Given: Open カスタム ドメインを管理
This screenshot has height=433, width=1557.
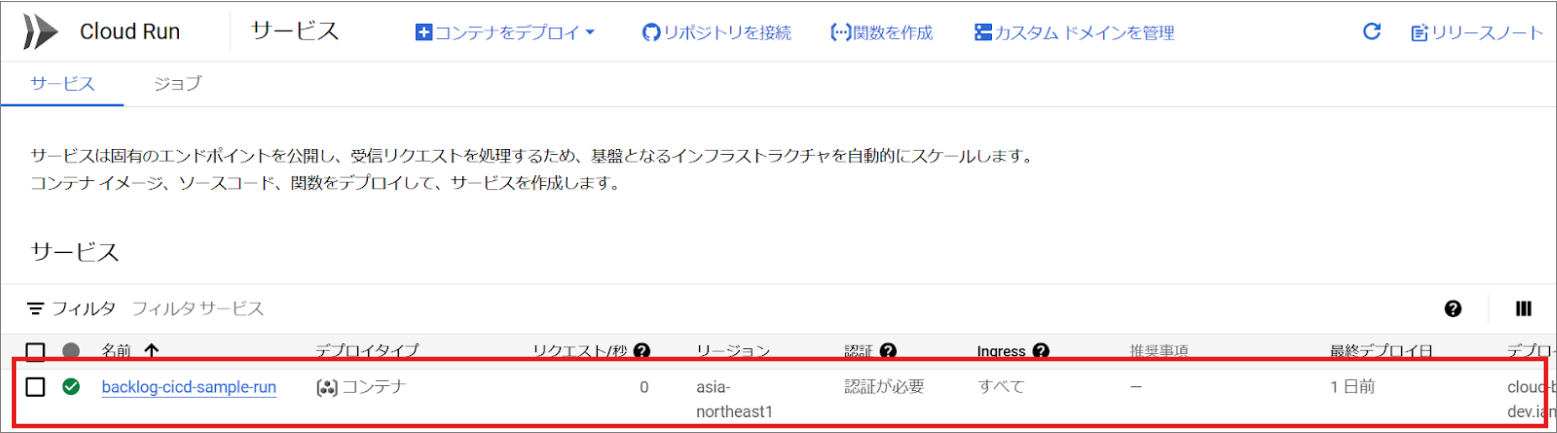Looking at the screenshot, I should [x=1074, y=32].
